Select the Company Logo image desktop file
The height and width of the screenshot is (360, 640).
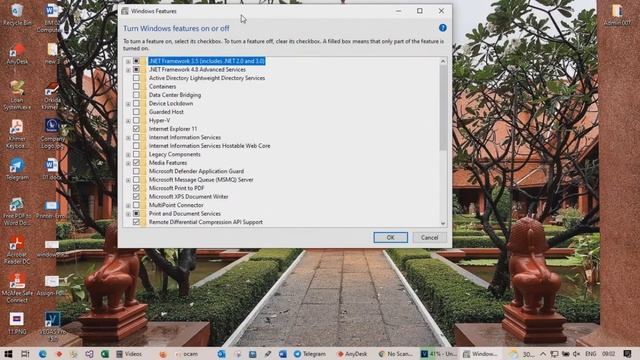click(x=52, y=134)
